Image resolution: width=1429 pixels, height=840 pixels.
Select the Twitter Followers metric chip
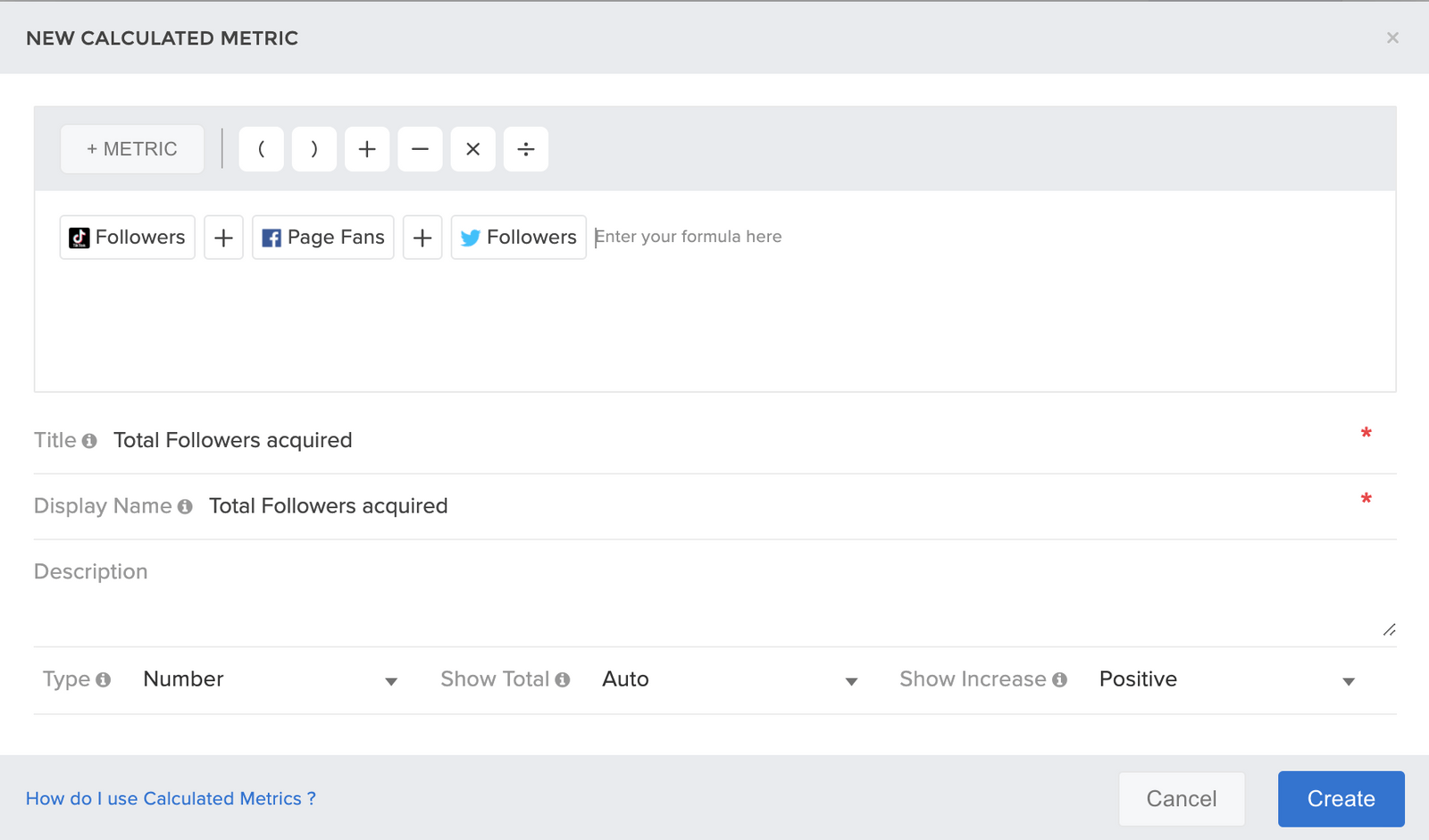tap(518, 237)
